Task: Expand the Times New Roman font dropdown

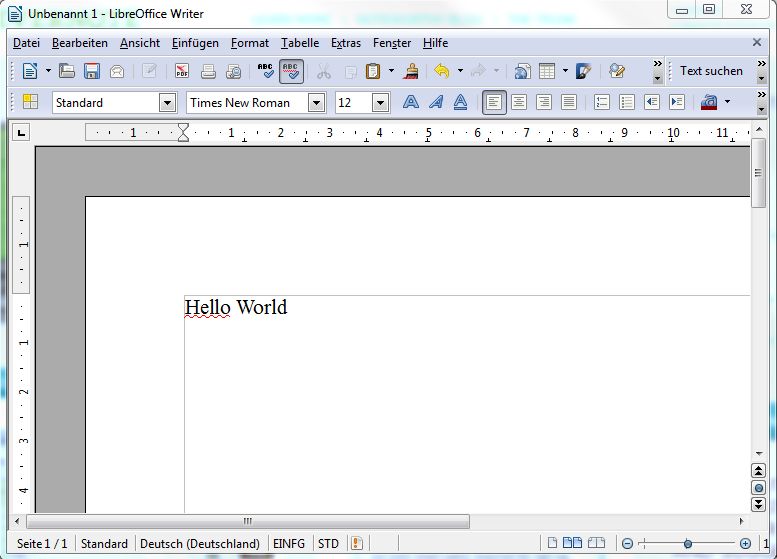Action: pos(316,102)
